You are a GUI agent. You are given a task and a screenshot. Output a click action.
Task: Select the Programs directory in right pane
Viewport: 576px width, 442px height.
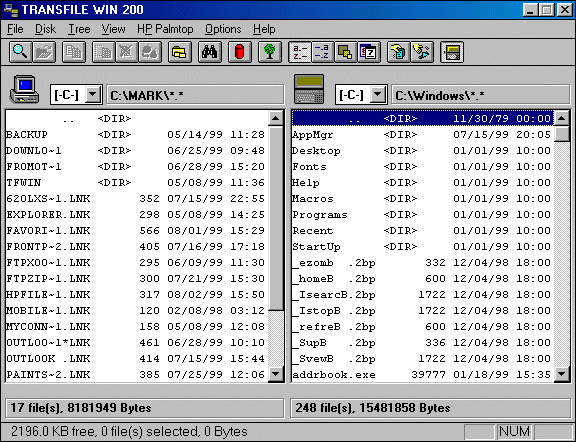(x=423, y=215)
